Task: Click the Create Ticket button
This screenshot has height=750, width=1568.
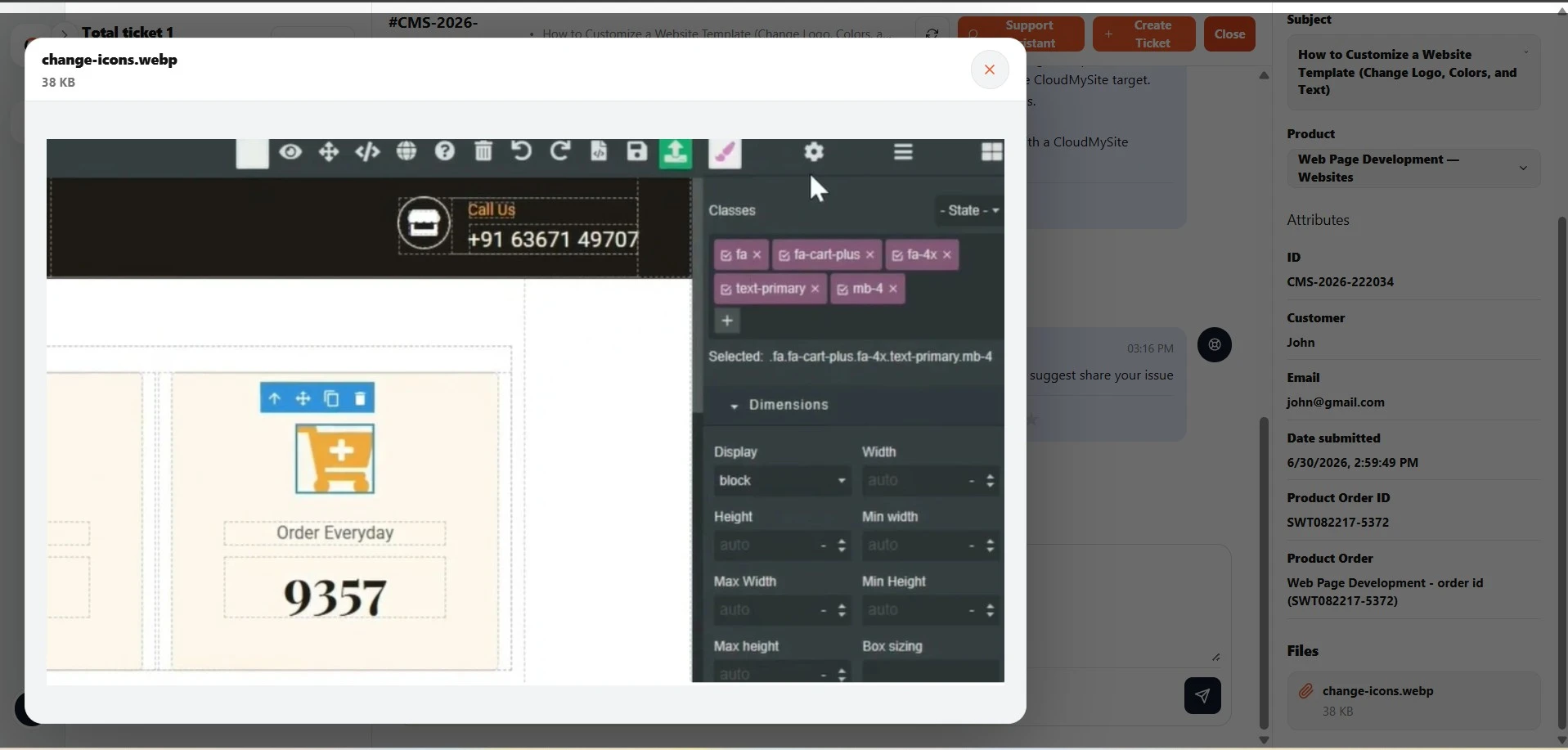Action: 1143,34
